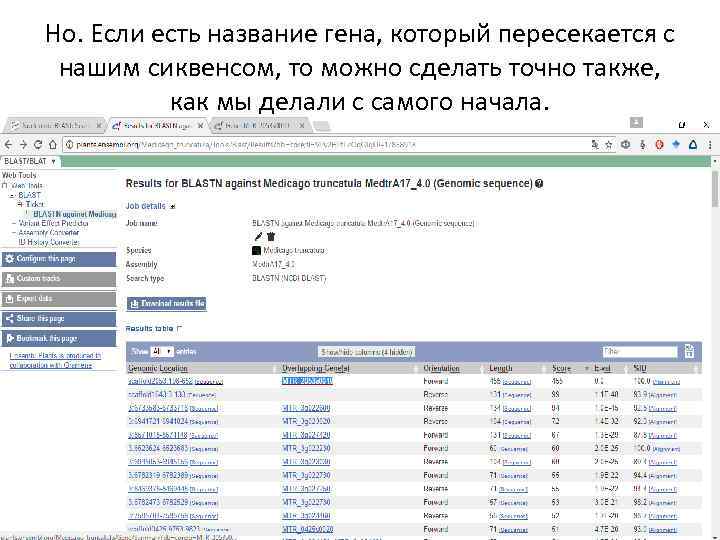Viewport: 720px width, 540px height.
Task: Select the Results for BLASTN browser tab
Action: pyautogui.click(x=156, y=125)
